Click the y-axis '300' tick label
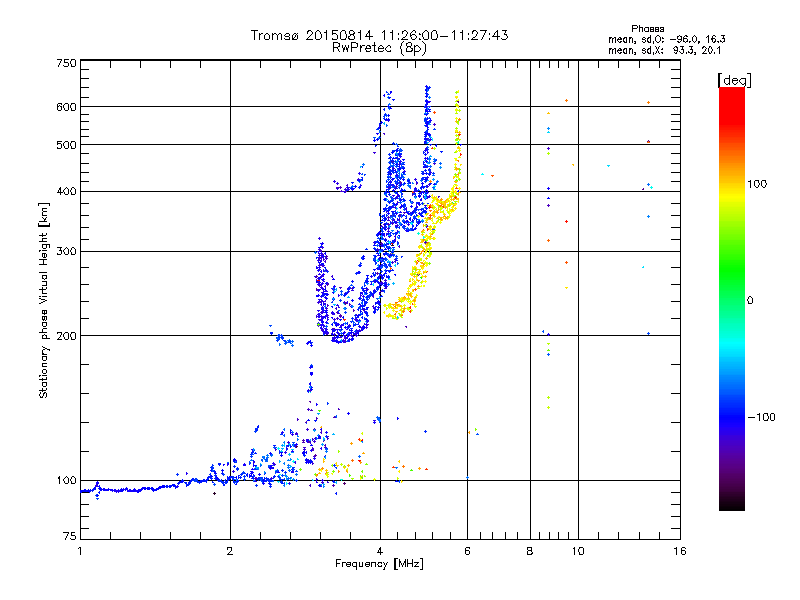 (67, 252)
